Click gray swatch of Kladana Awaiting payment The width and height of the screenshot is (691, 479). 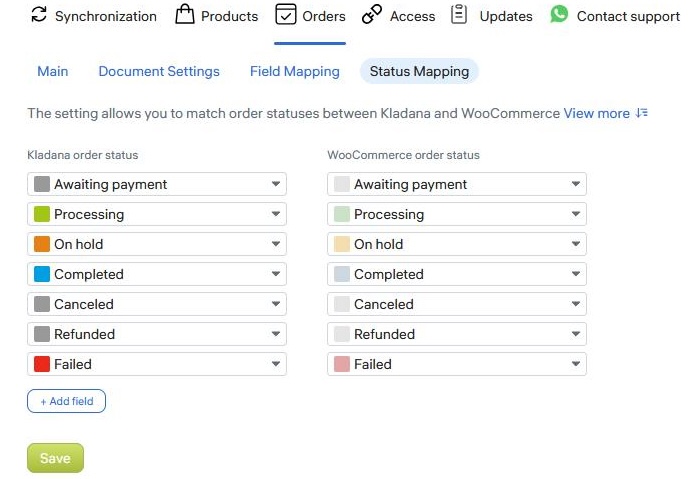click(x=42, y=184)
